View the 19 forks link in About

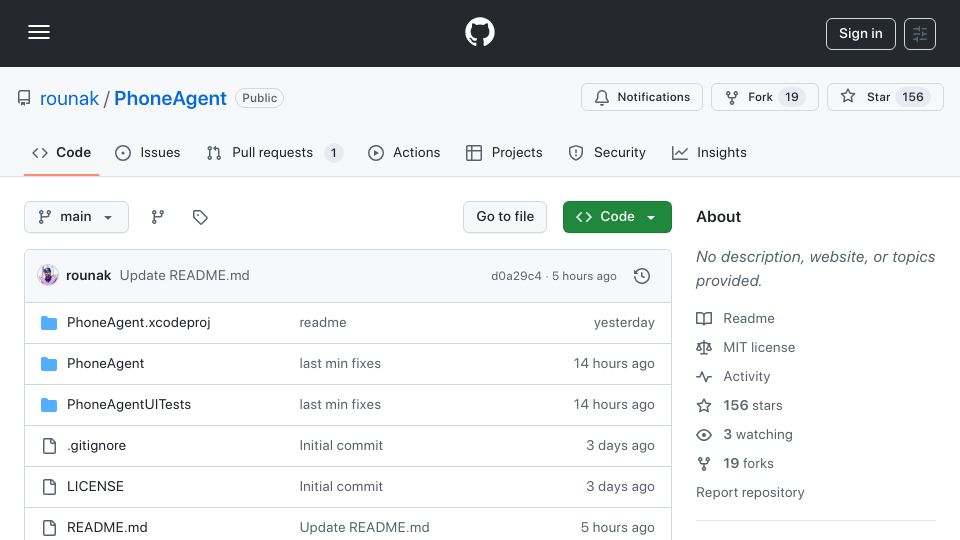[x=748, y=463]
